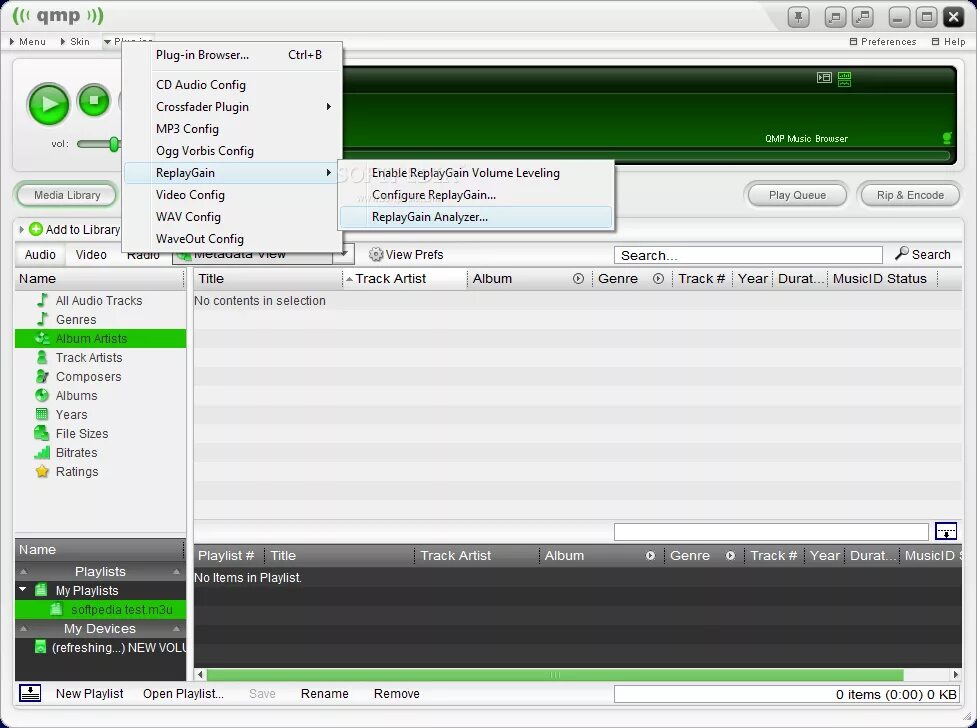Click the volume slider knob
This screenshot has width=977, height=728.
(114, 144)
